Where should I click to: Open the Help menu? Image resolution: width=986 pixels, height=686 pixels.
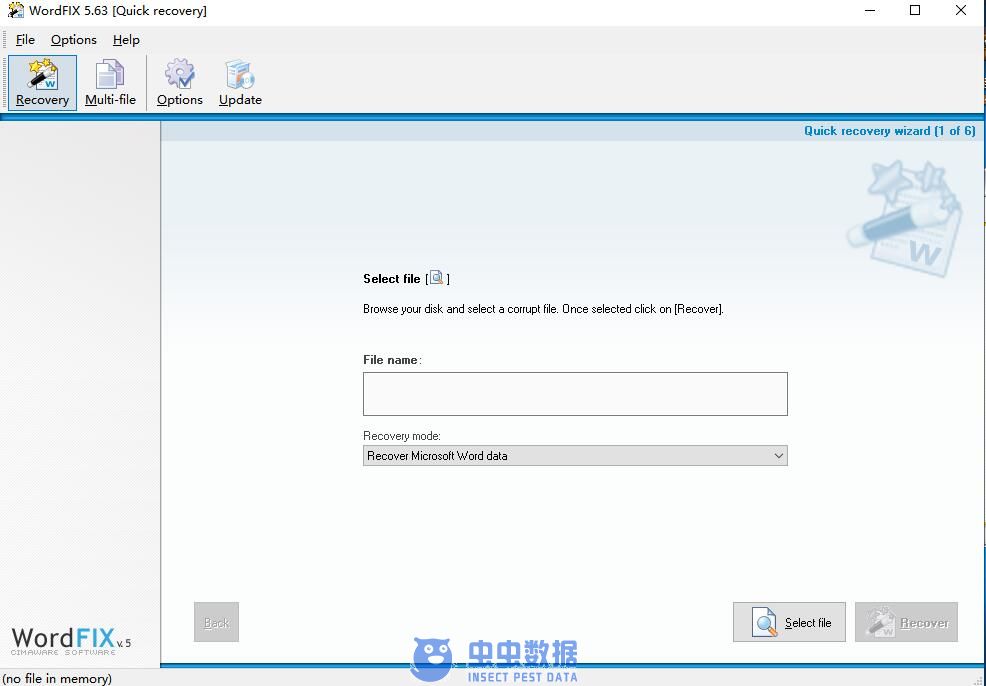coord(126,40)
